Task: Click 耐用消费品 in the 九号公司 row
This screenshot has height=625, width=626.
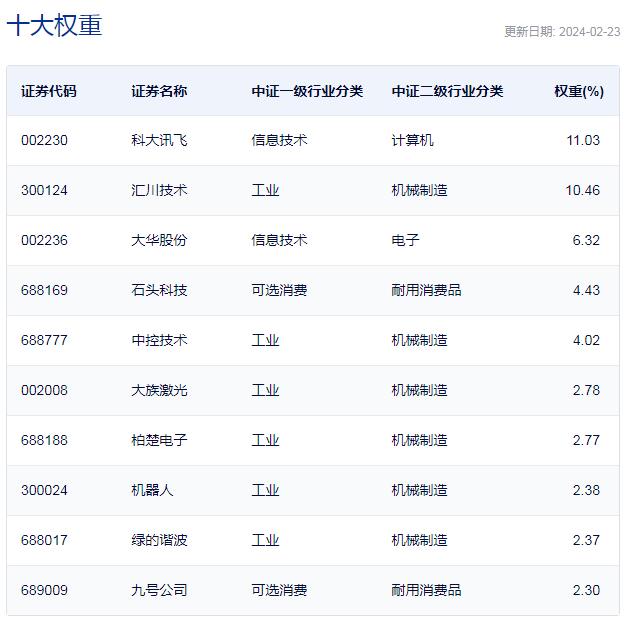Action: coord(426,590)
